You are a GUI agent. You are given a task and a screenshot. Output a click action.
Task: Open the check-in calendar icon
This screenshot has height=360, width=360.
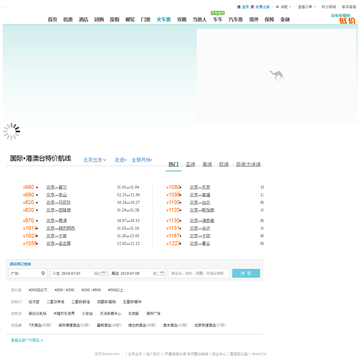[103, 273]
